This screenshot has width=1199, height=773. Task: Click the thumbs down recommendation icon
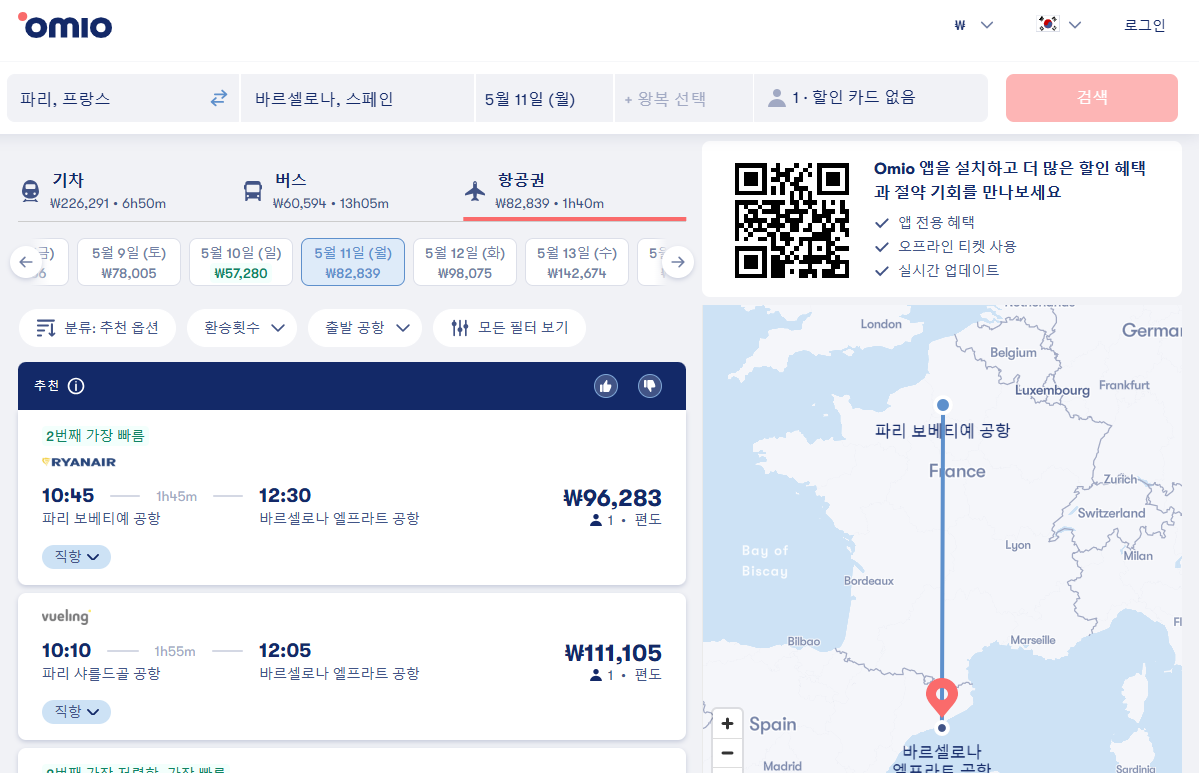coord(650,386)
